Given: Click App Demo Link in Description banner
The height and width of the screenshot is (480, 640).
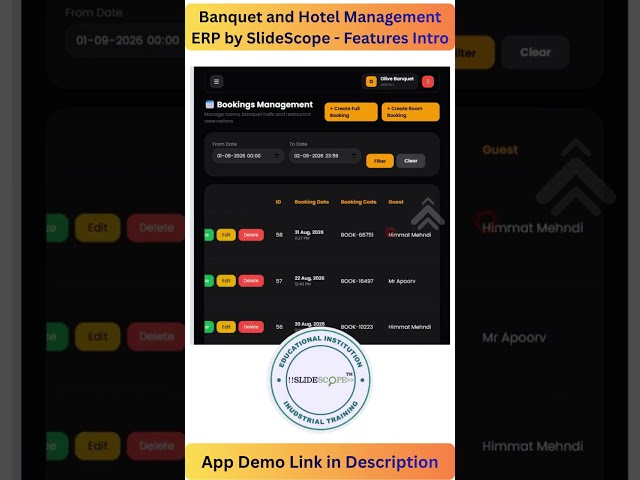Looking at the screenshot, I should 320,462.
